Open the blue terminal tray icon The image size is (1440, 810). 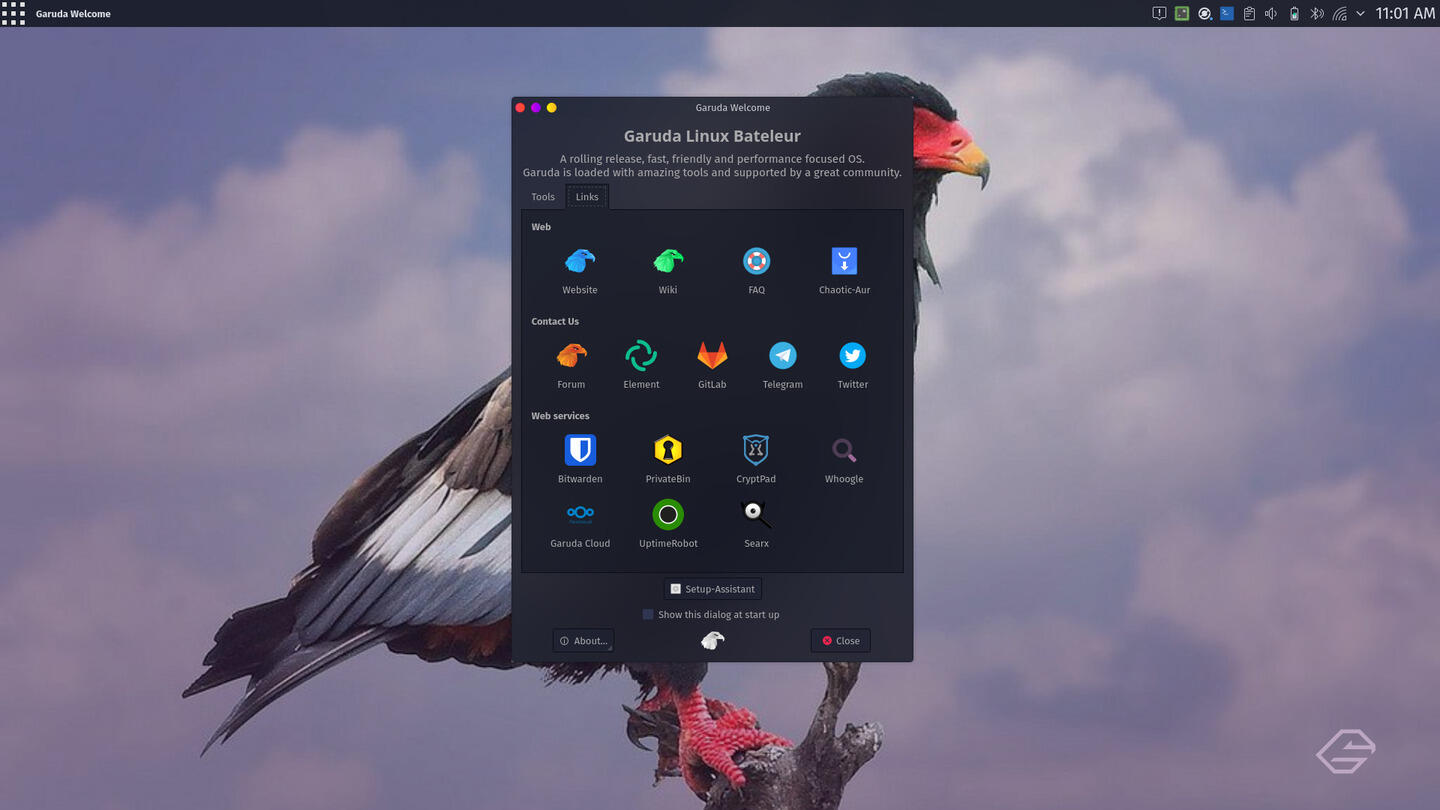click(x=1226, y=14)
